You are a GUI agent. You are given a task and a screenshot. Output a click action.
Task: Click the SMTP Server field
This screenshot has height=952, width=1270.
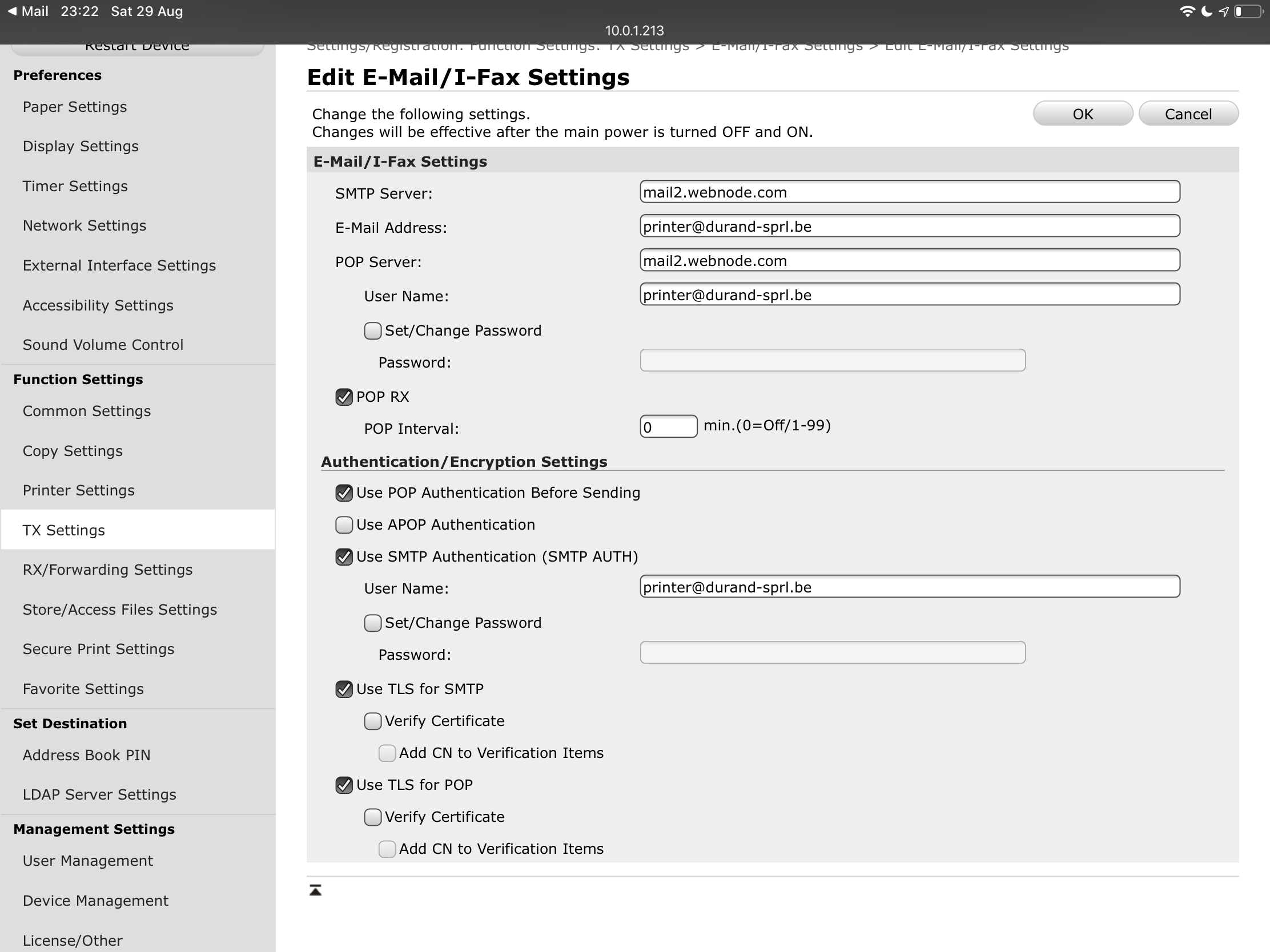point(910,192)
